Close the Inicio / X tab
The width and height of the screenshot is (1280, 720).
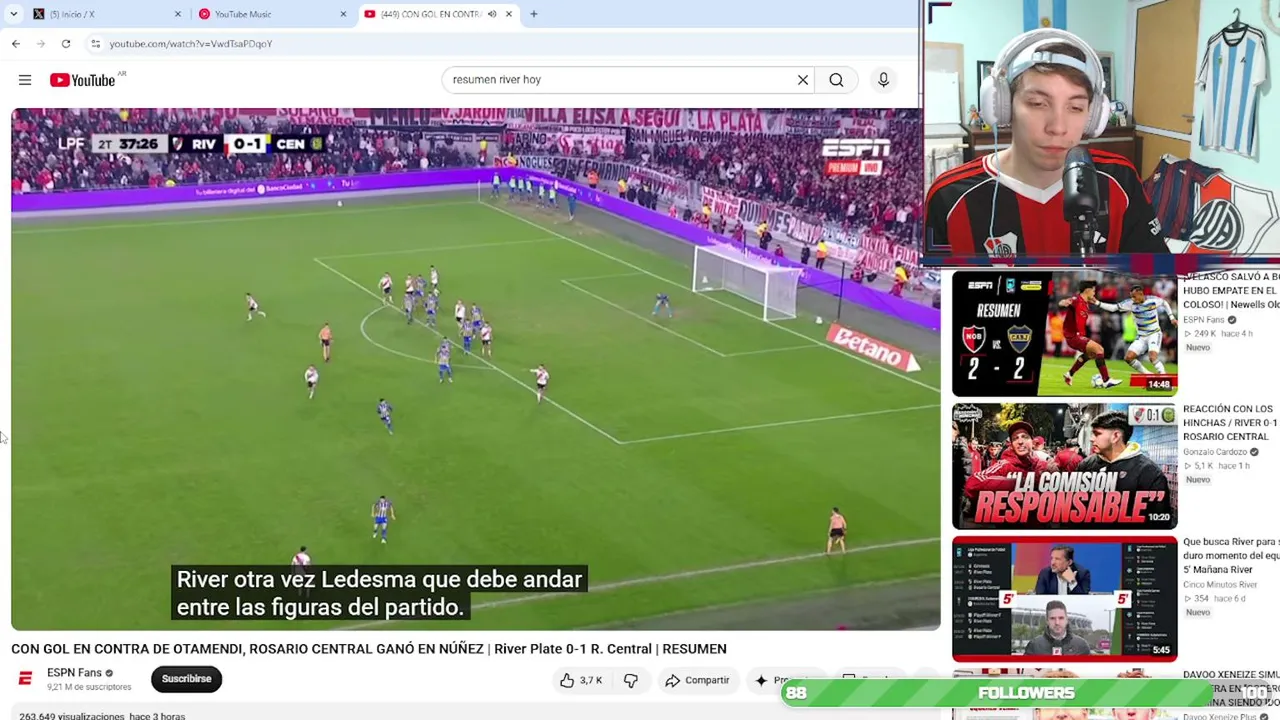pos(178,14)
